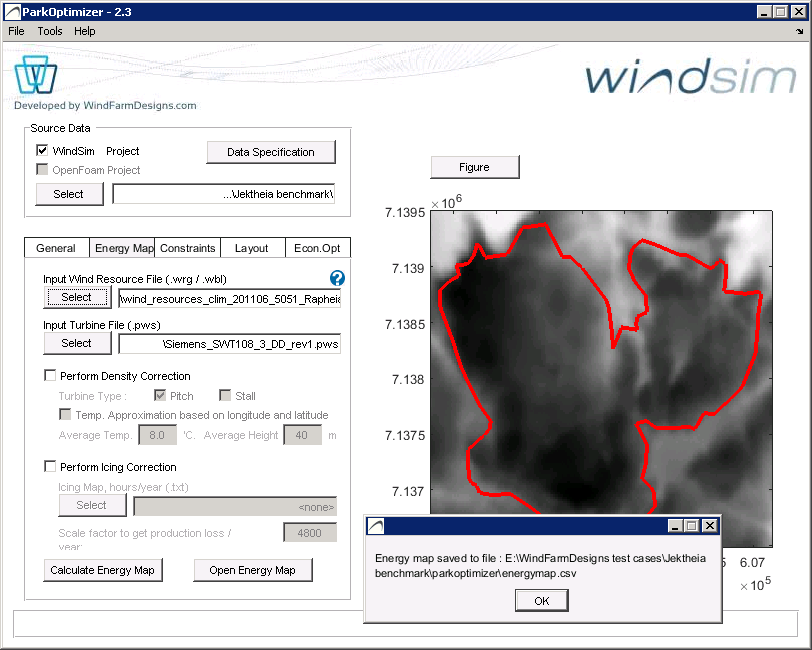Image resolution: width=812 pixels, height=650 pixels.
Task: Click the Siemens_SWT108 turbine file field
Action: [x=230, y=344]
